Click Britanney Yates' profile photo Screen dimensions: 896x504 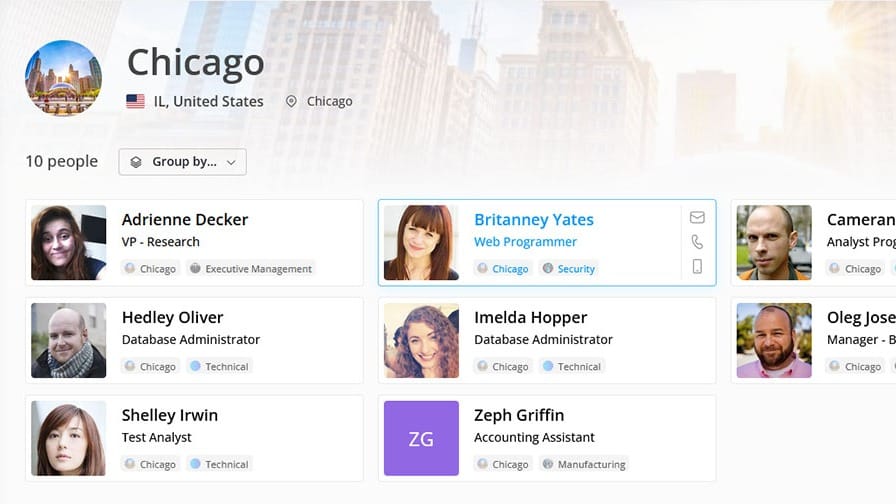[421, 242]
